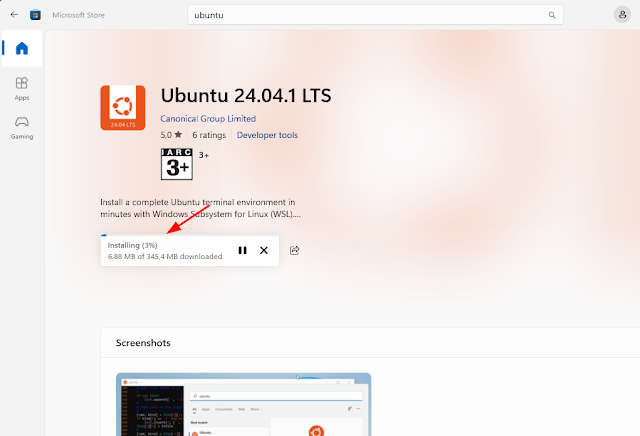The width and height of the screenshot is (640, 436).
Task: Click the search box containing ubuntu
Action: 375,15
